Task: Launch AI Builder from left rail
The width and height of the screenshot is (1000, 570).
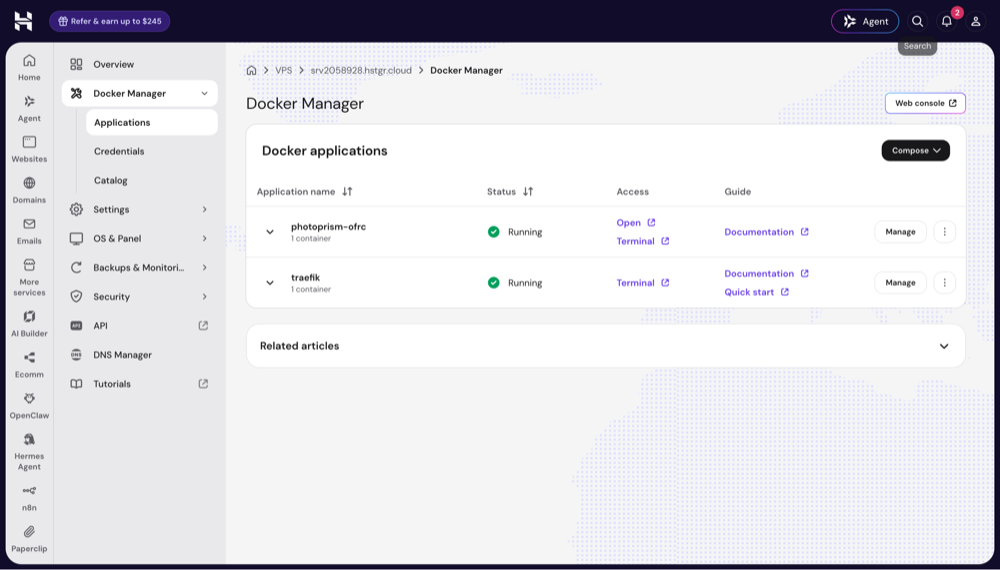Action: click(29, 323)
